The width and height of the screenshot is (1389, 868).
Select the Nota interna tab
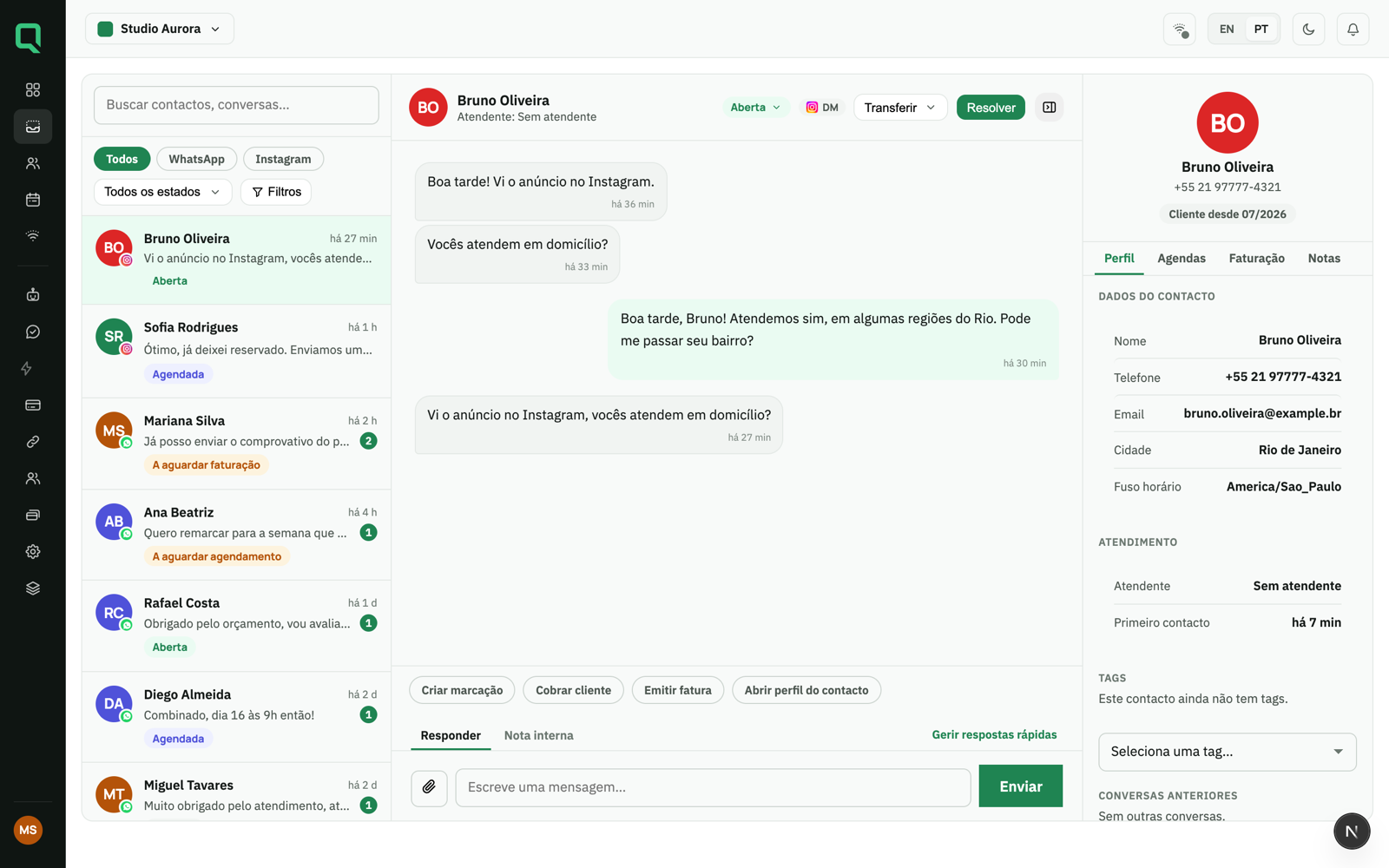538,736
